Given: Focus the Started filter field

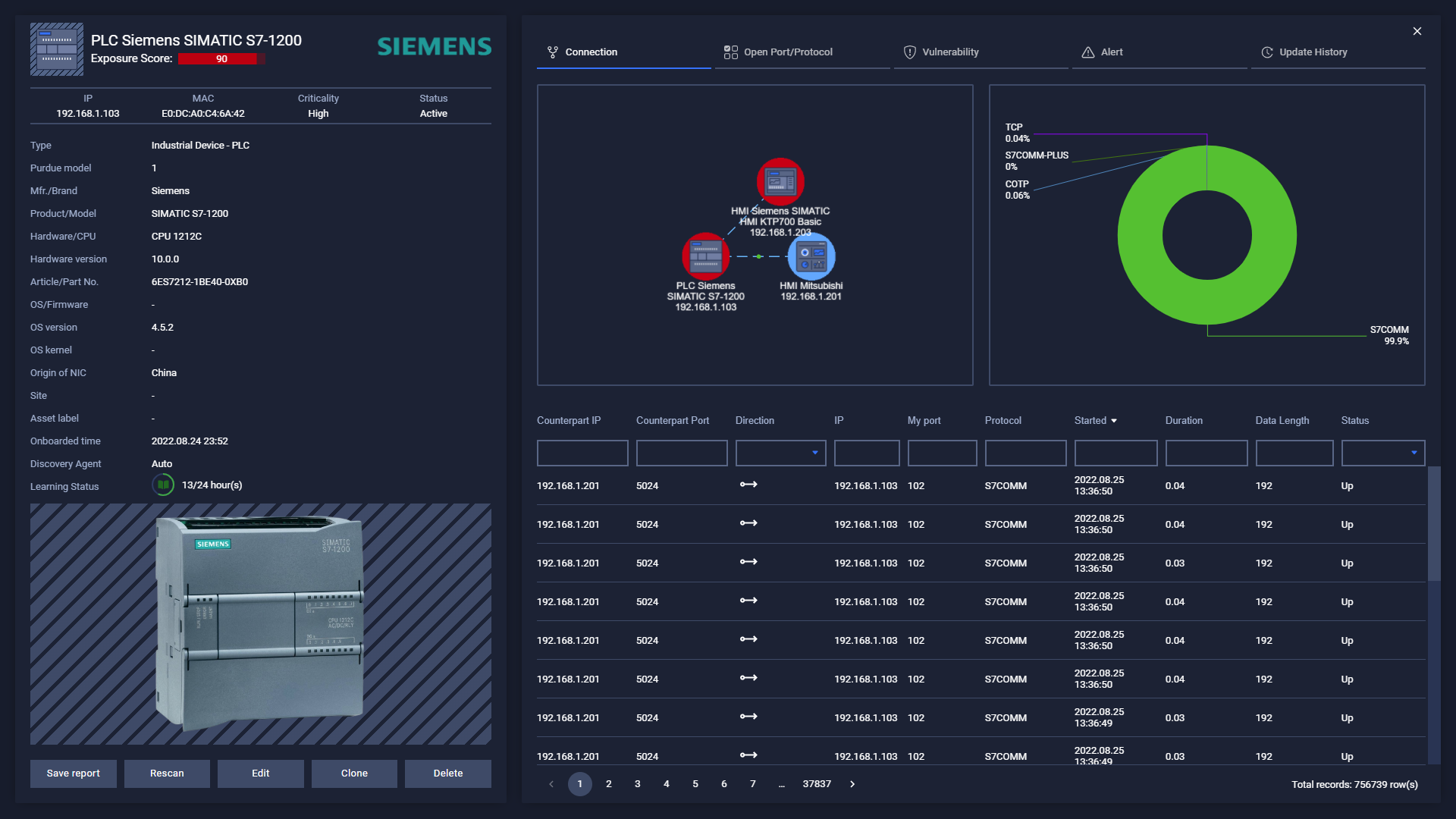Looking at the screenshot, I should (x=1116, y=453).
